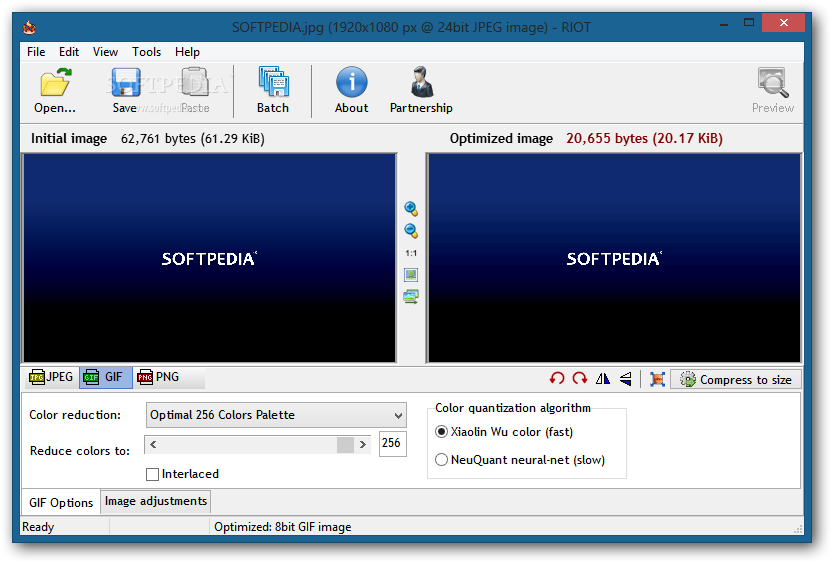
Task: Open the Batch processing tool
Action: pyautogui.click(x=273, y=90)
